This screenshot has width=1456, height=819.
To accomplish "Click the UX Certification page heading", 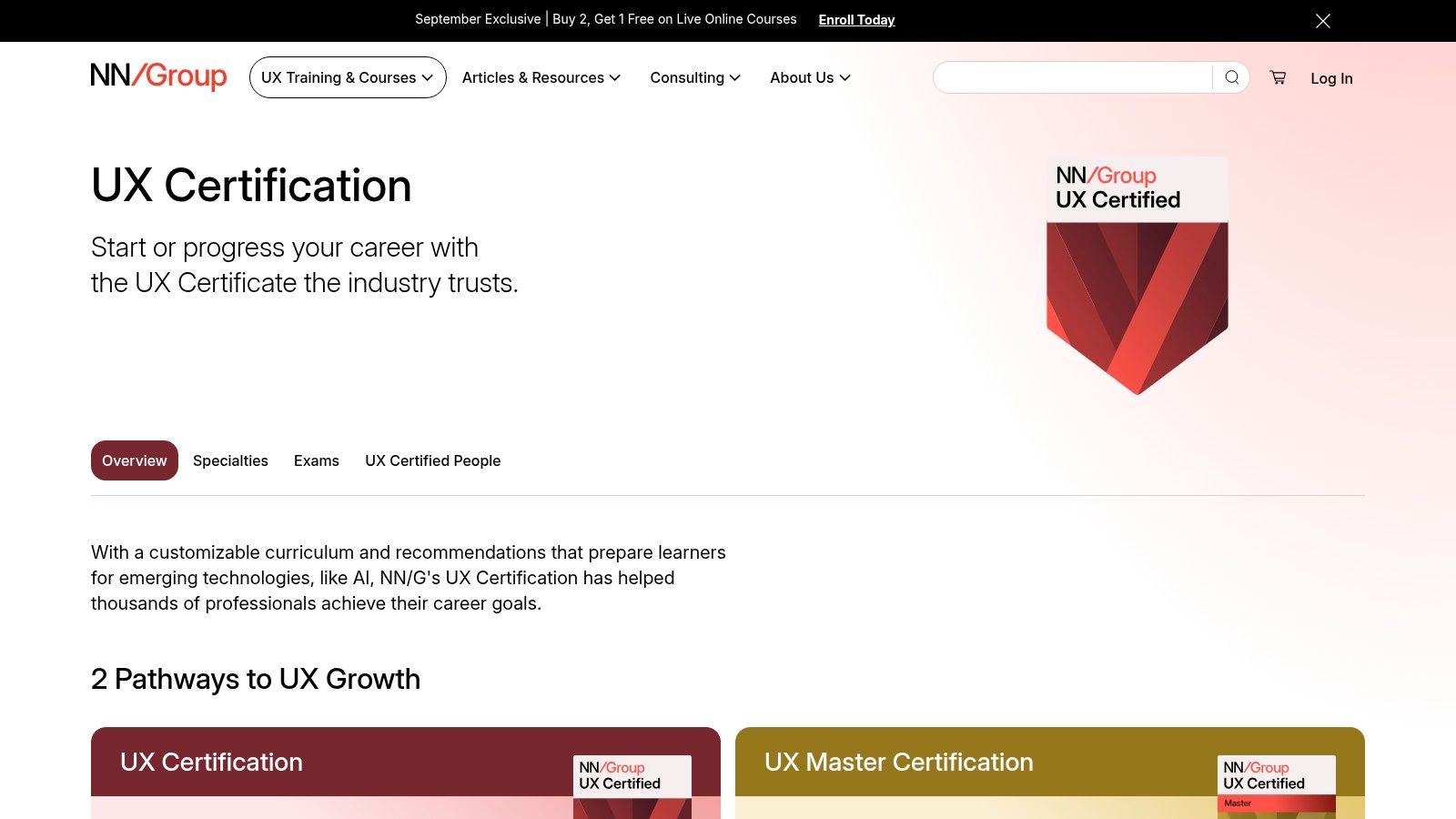I will coord(251,186).
